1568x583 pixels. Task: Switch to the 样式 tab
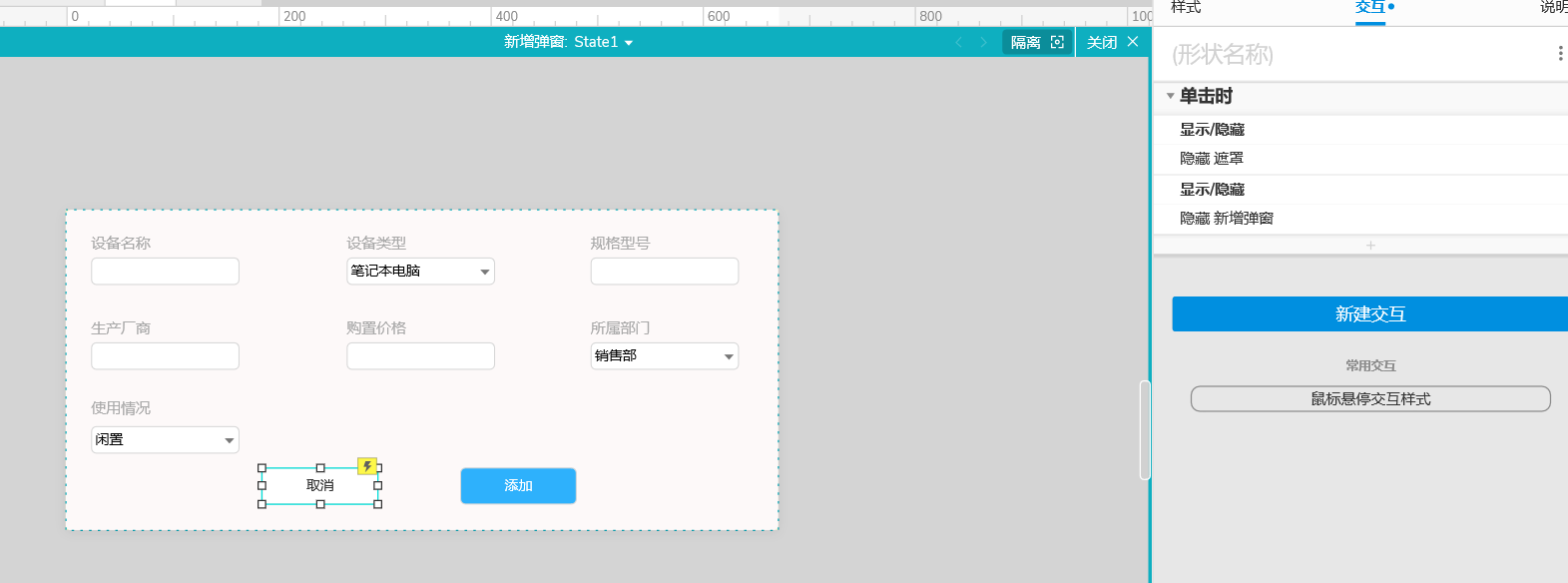1186,8
